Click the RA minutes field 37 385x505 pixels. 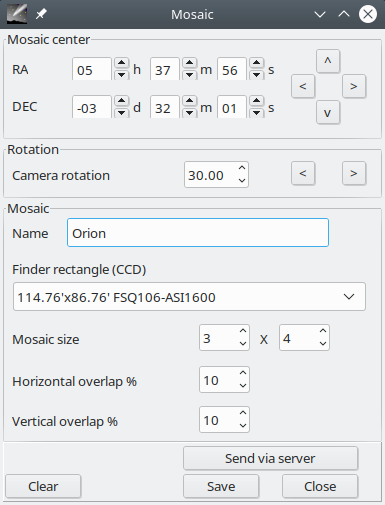point(165,69)
